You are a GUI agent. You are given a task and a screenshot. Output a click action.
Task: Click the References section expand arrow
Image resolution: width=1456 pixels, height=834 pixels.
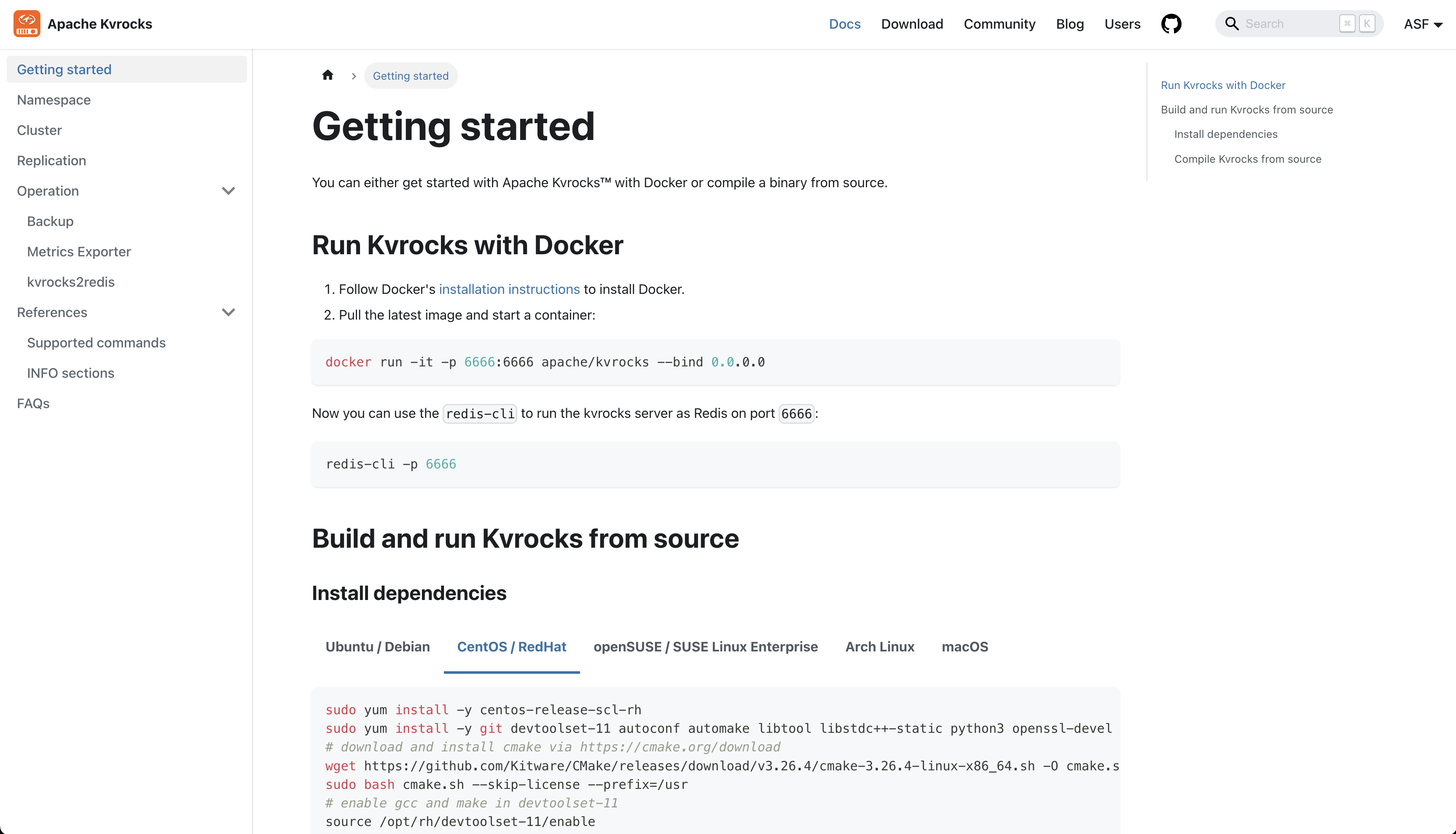point(228,312)
